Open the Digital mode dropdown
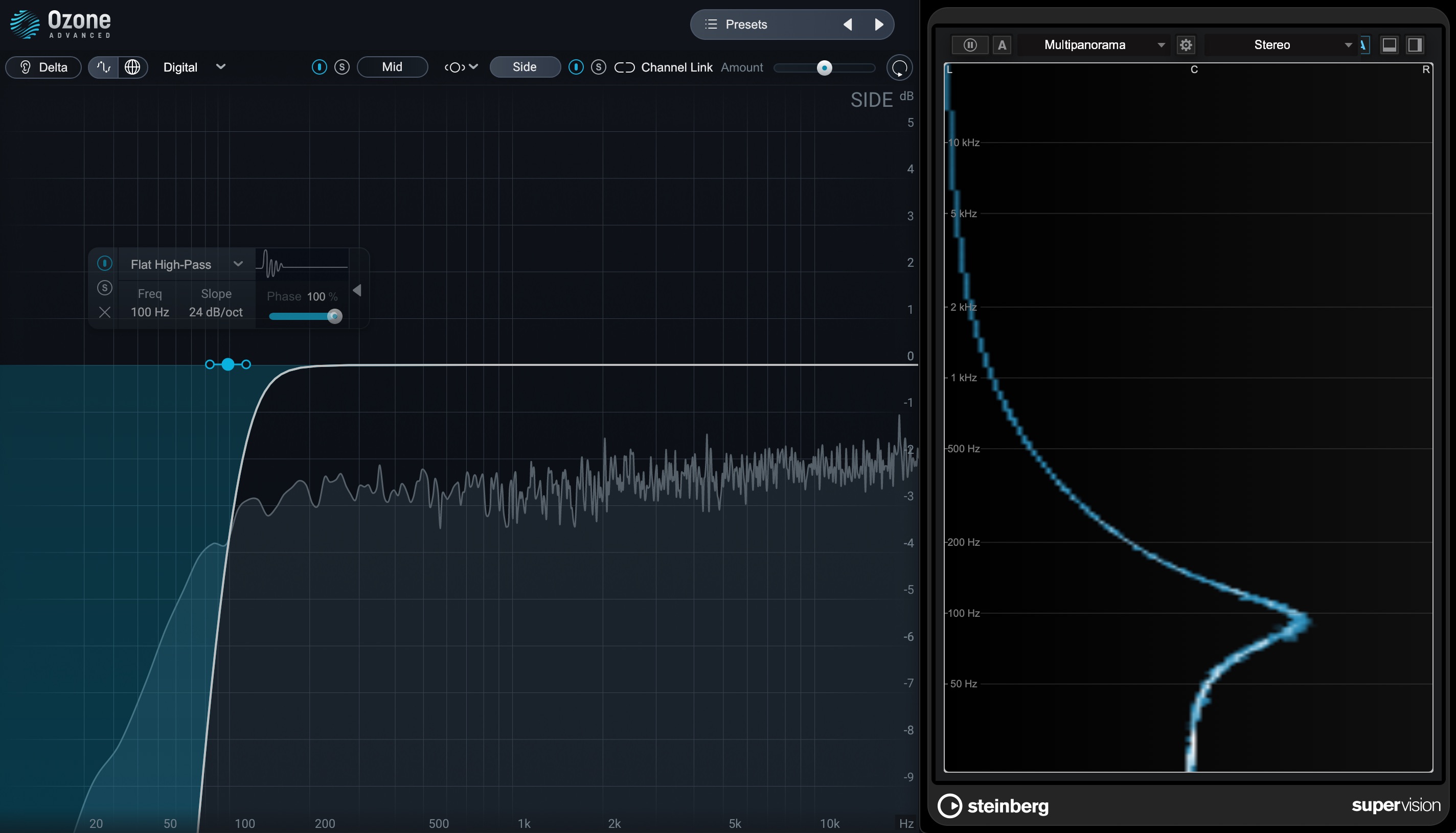This screenshot has width=1456, height=833. click(194, 67)
